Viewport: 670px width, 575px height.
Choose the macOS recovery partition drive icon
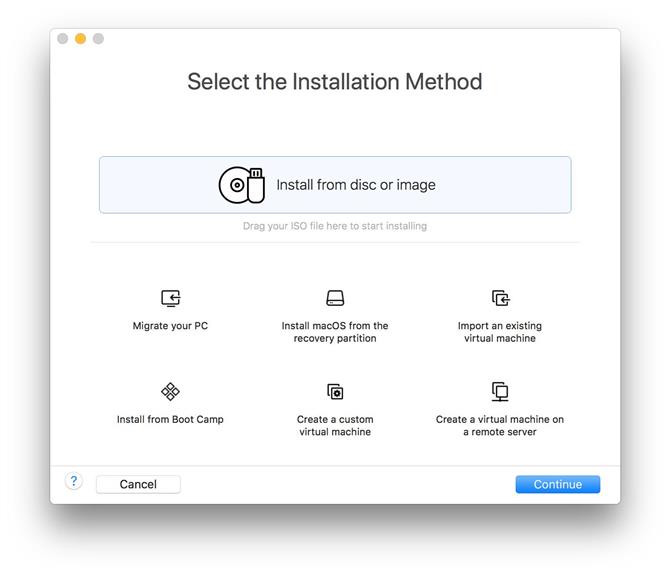(335, 298)
